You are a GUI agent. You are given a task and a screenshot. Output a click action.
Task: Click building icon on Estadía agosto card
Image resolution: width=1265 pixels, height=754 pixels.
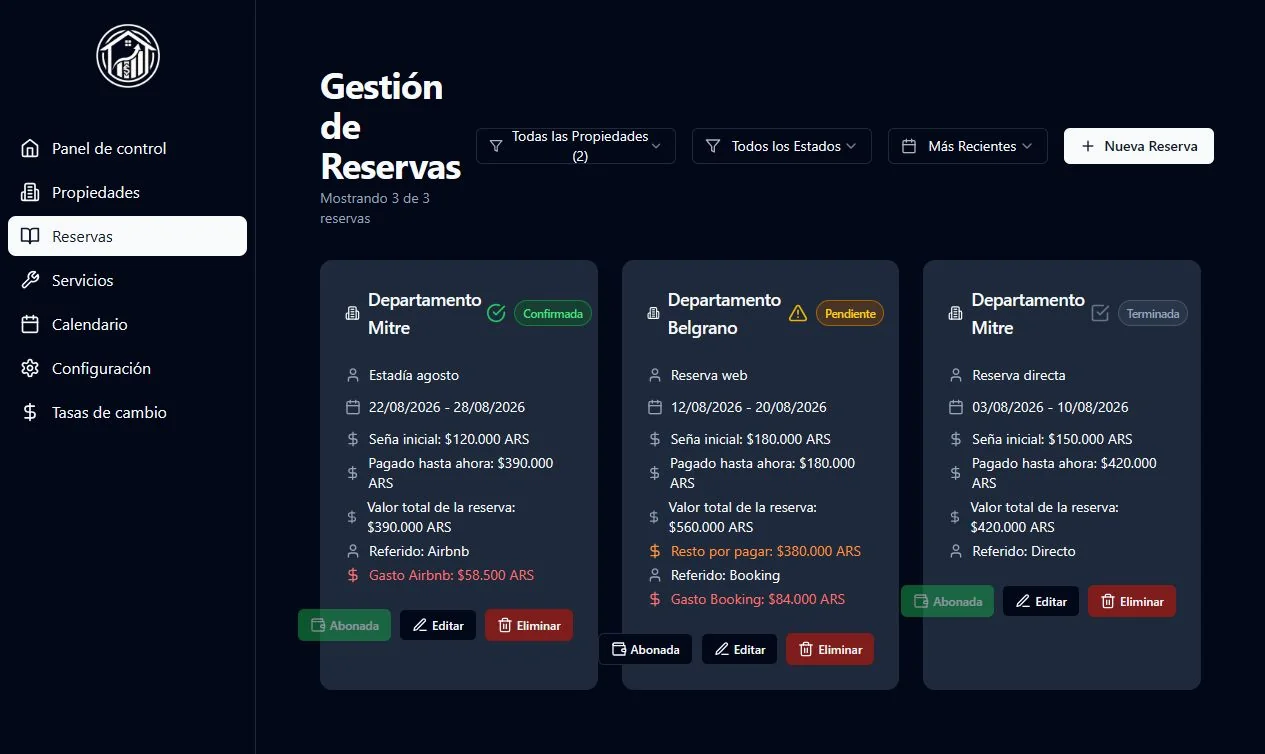click(352, 314)
